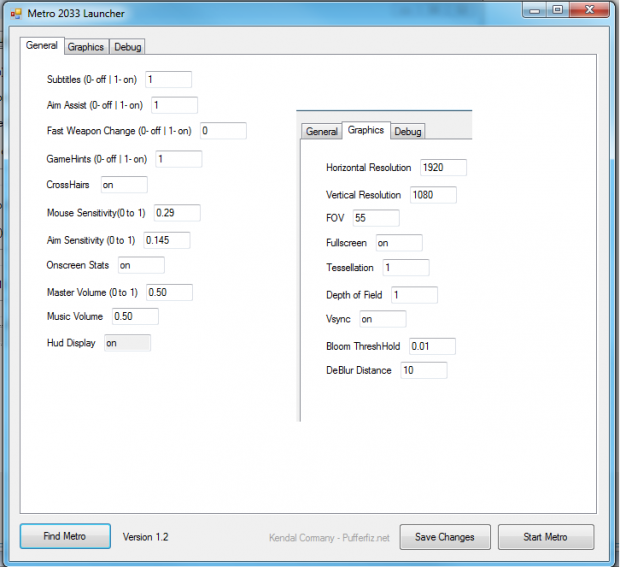Click the Fast Weapon Change label text
This screenshot has width=620, height=567.
click(119, 131)
